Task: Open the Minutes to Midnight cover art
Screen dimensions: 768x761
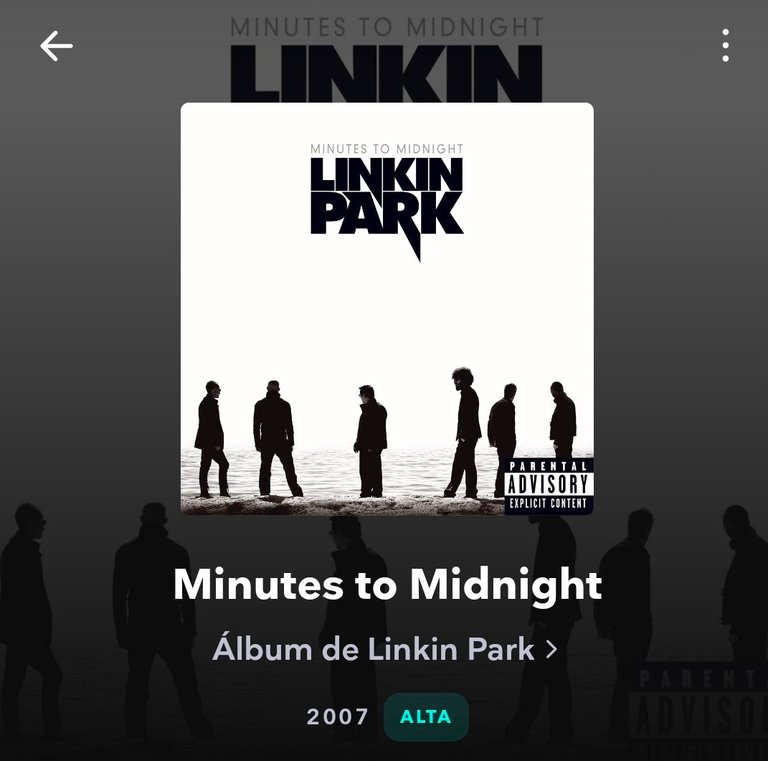Action: pyautogui.click(x=387, y=309)
